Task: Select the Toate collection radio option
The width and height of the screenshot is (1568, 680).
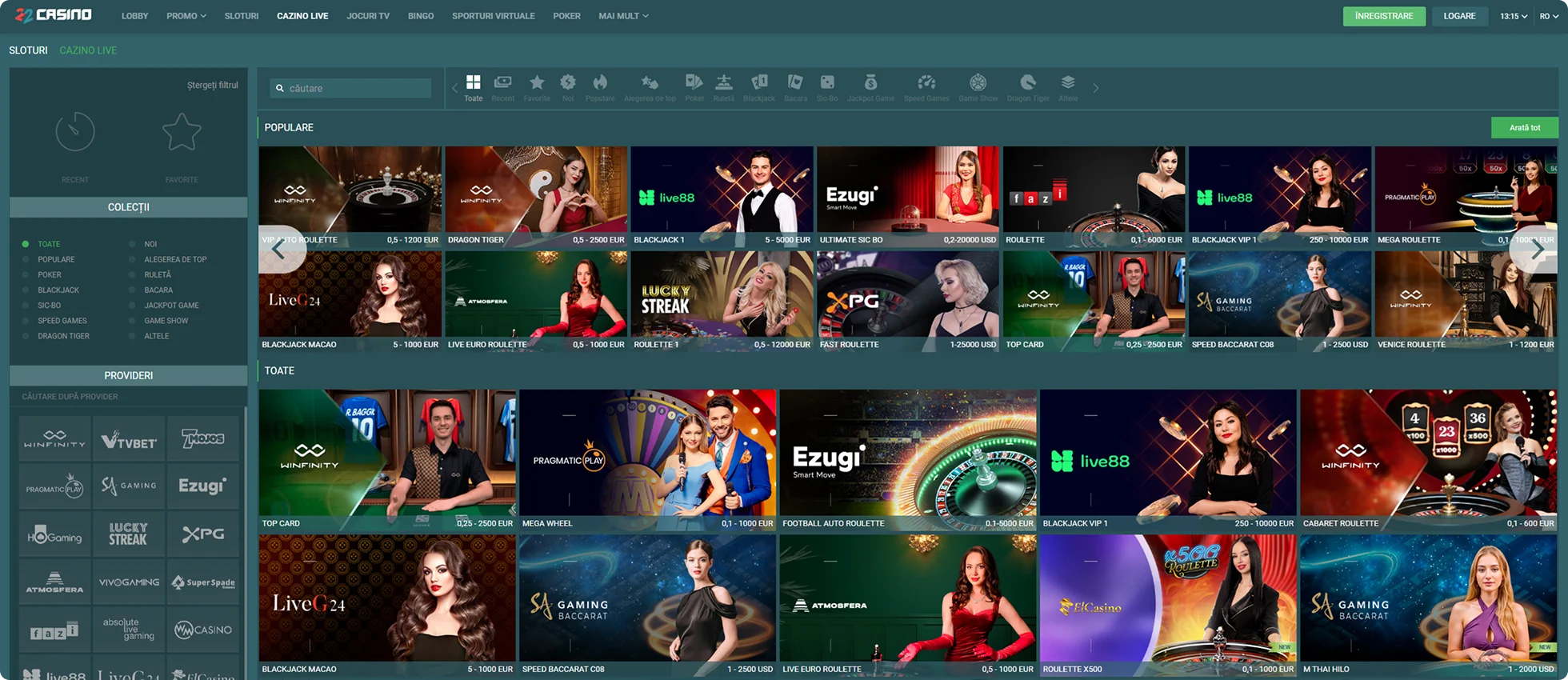Action: pyautogui.click(x=26, y=244)
